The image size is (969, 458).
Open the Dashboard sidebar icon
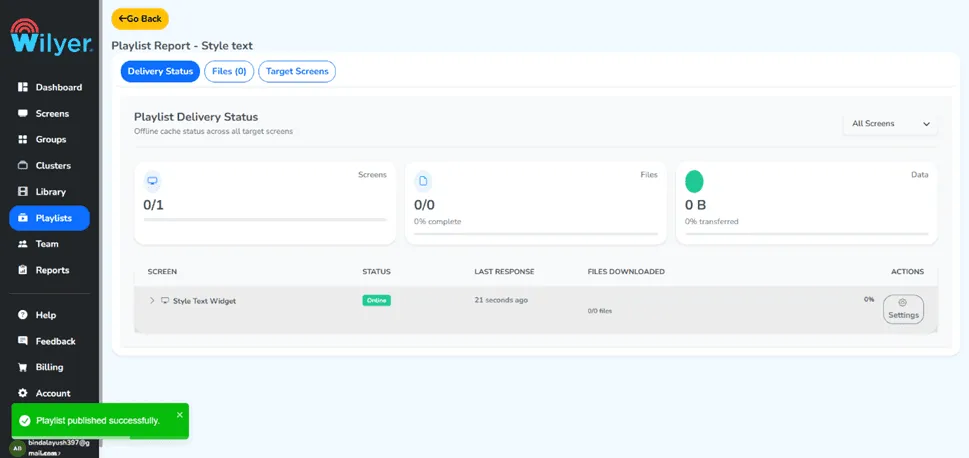[x=23, y=87]
